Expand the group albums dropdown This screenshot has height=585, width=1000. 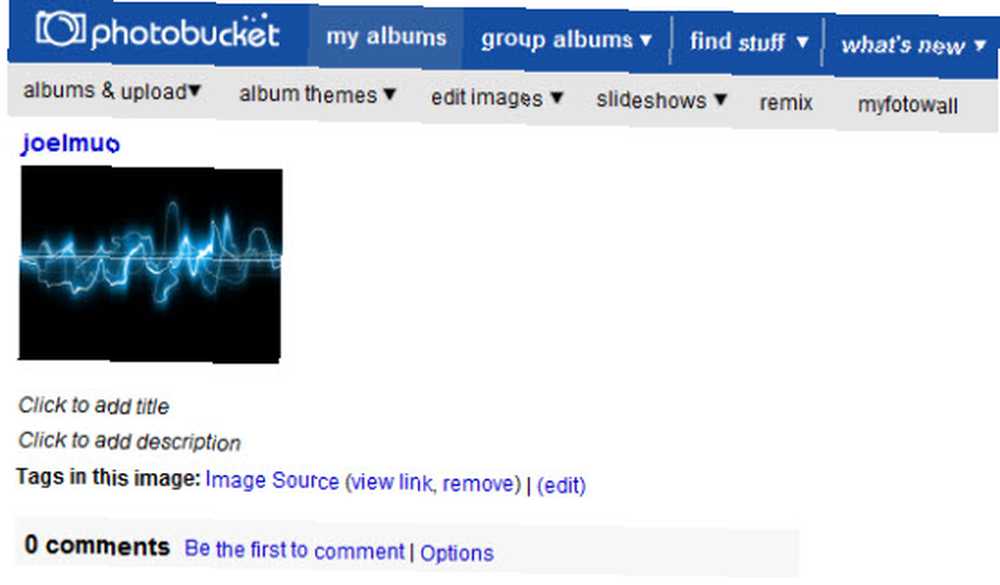[566, 40]
